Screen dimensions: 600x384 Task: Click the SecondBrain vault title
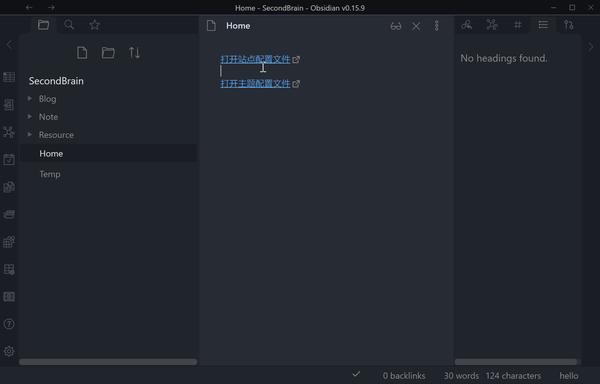(x=56, y=81)
